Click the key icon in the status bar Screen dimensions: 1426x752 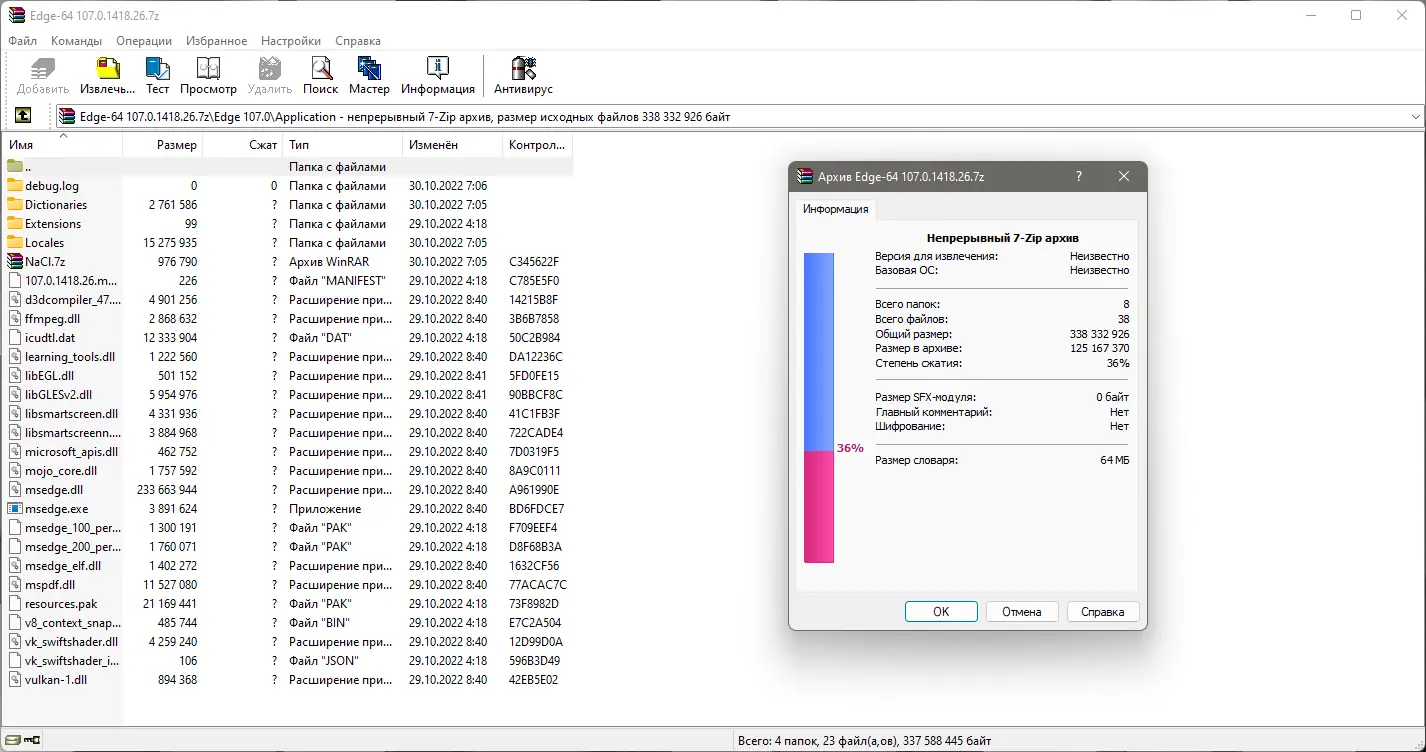click(31, 740)
